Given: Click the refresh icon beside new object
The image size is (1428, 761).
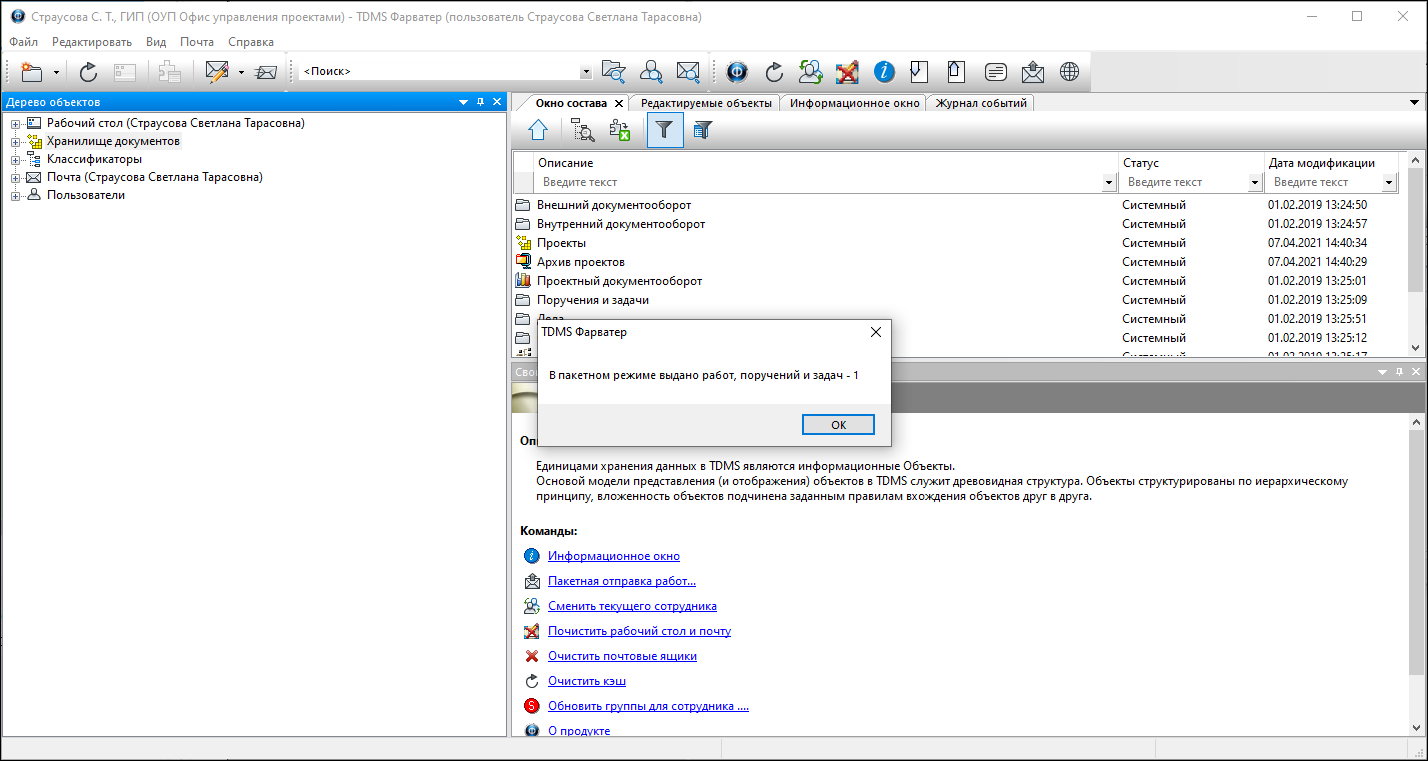Looking at the screenshot, I should pyautogui.click(x=88, y=72).
